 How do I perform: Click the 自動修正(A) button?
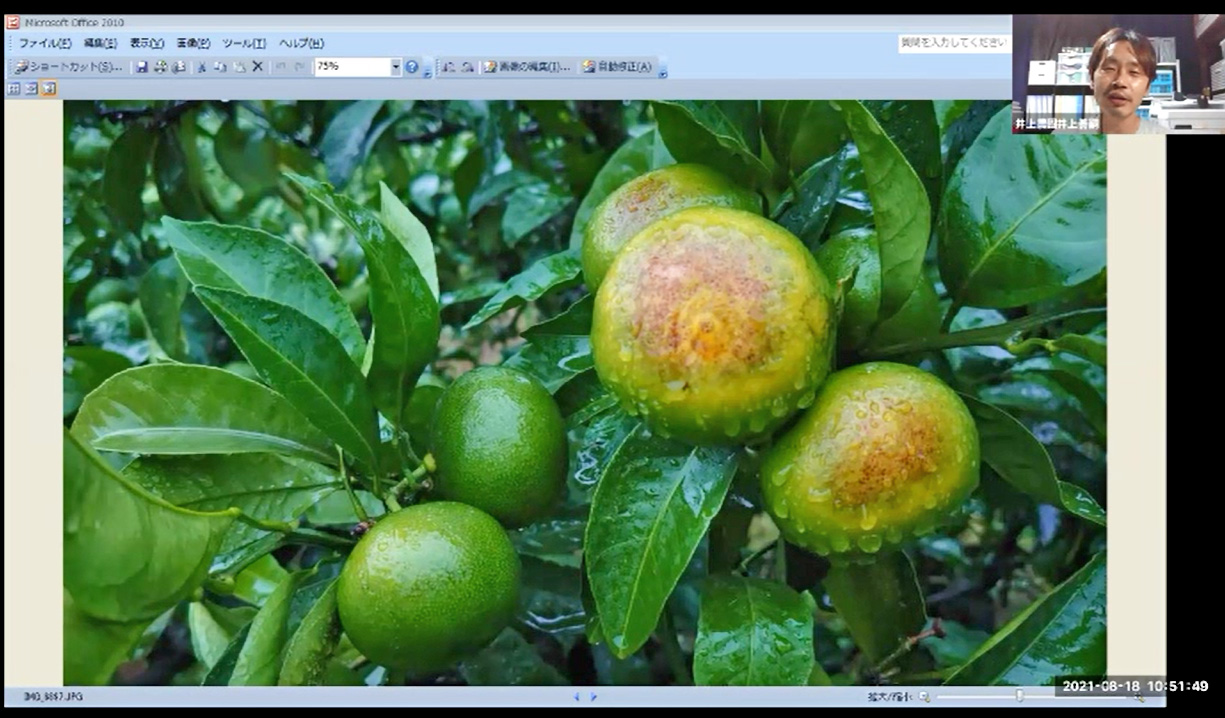point(617,67)
